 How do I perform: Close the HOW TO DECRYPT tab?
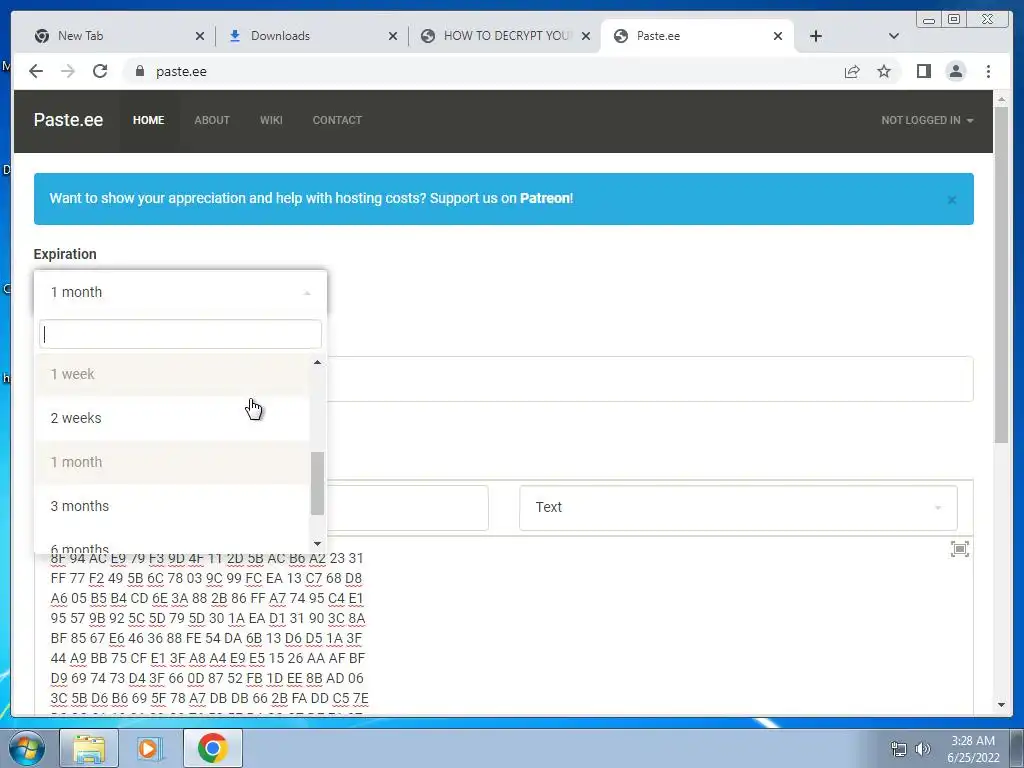pos(586,36)
